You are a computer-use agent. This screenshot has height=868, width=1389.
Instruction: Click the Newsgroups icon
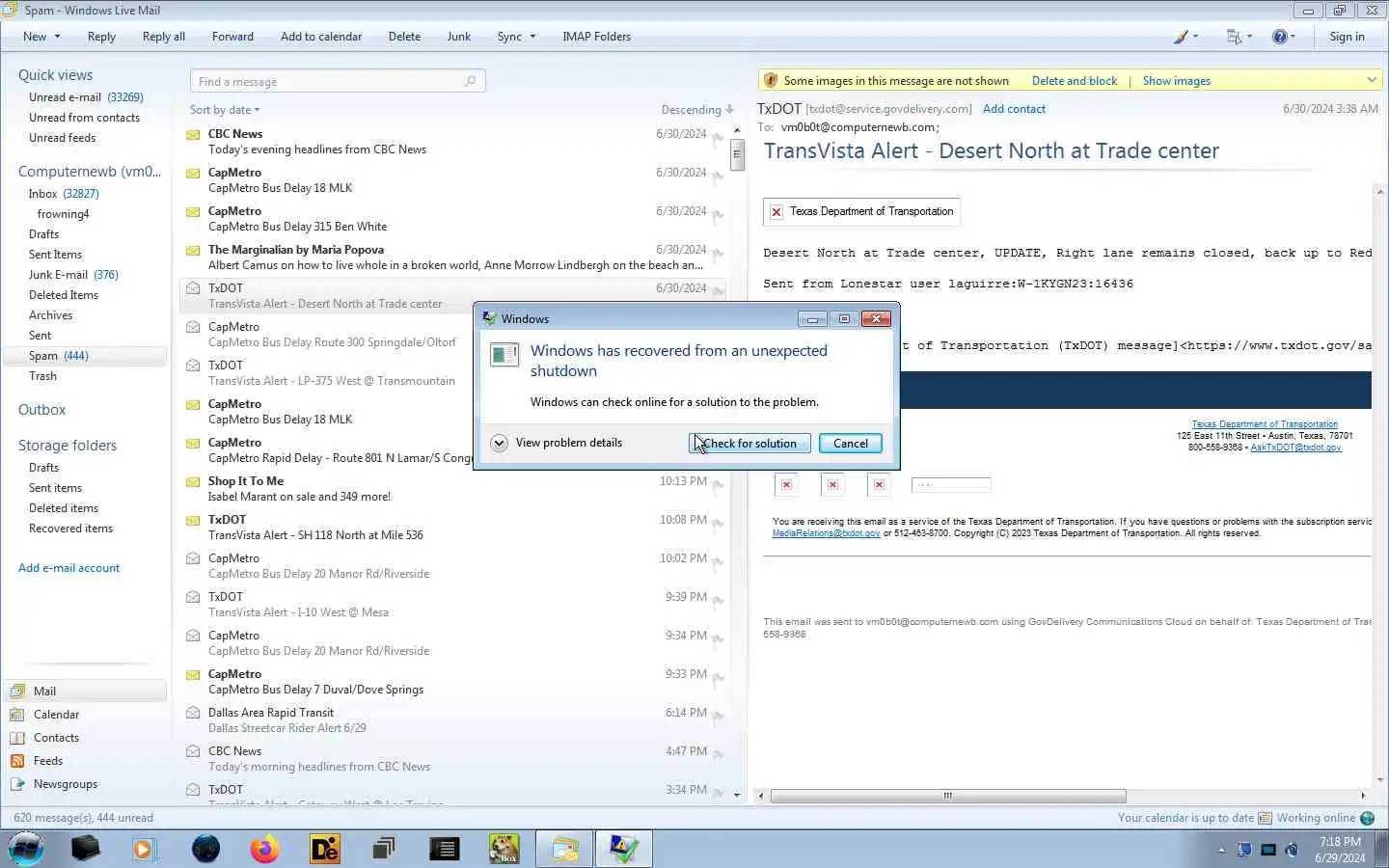(17, 783)
